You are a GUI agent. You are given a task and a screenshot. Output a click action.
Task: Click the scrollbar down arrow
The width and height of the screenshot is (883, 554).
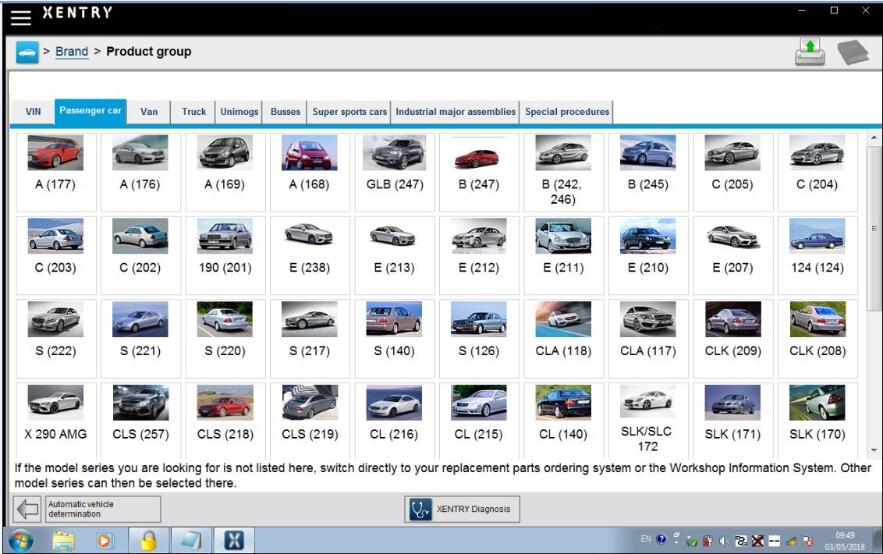874,450
